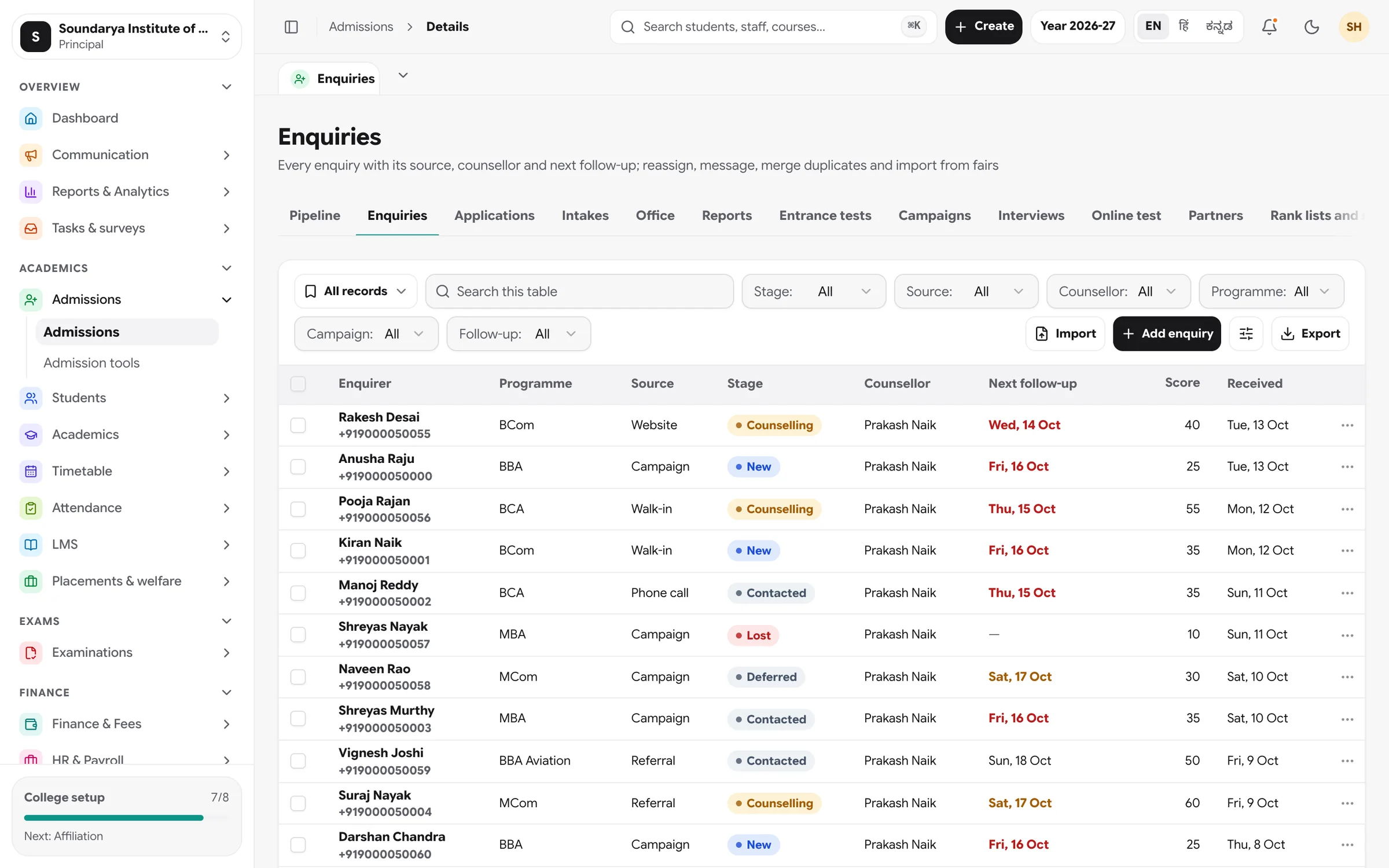Focus the global search students box
Screen dimensions: 1389x868
pyautogui.click(x=773, y=27)
